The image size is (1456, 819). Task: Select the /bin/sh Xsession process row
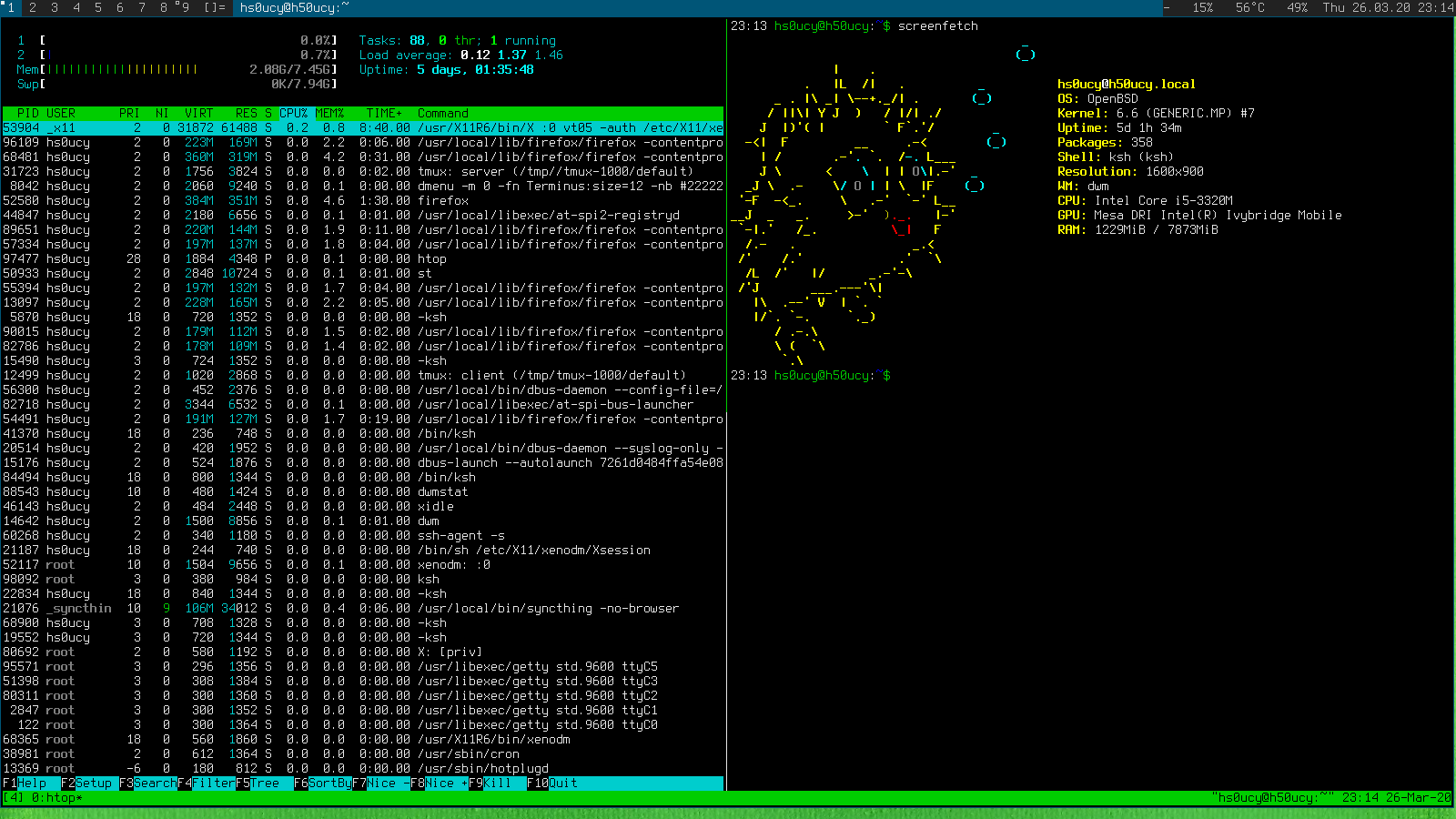[363, 550]
